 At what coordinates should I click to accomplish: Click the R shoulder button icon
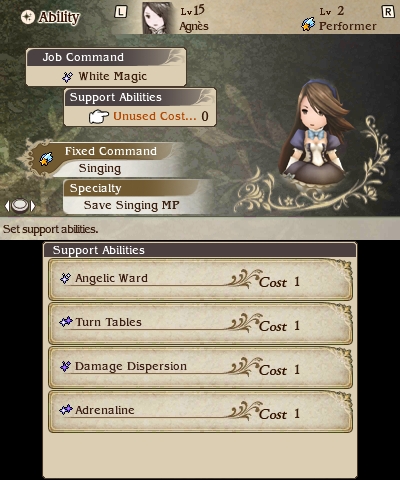[x=388, y=12]
